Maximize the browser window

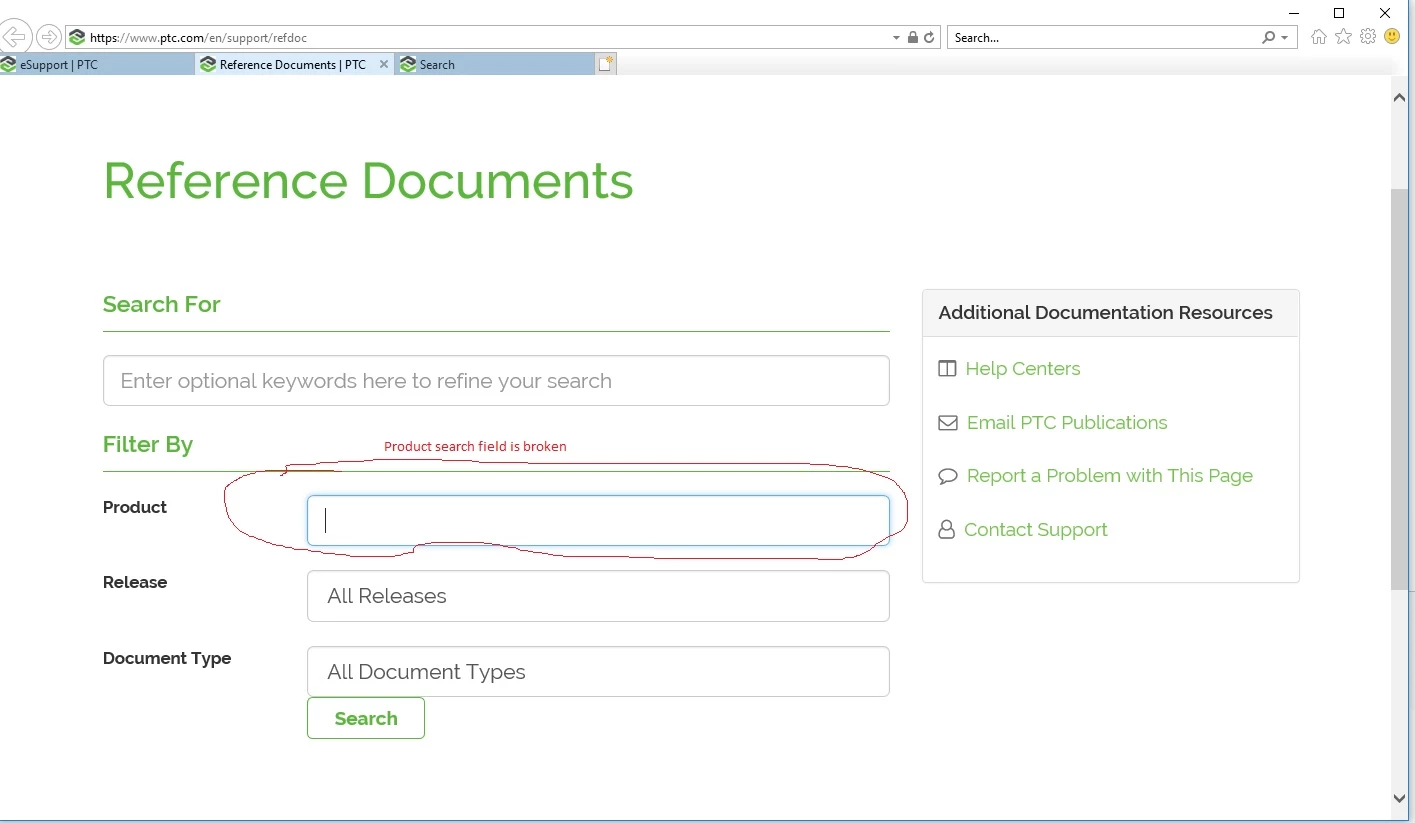click(1339, 13)
